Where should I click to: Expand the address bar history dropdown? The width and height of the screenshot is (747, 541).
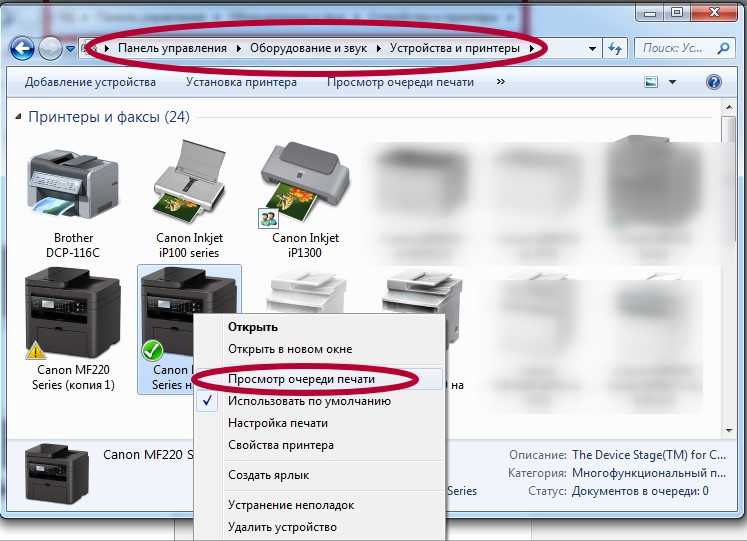tap(592, 49)
